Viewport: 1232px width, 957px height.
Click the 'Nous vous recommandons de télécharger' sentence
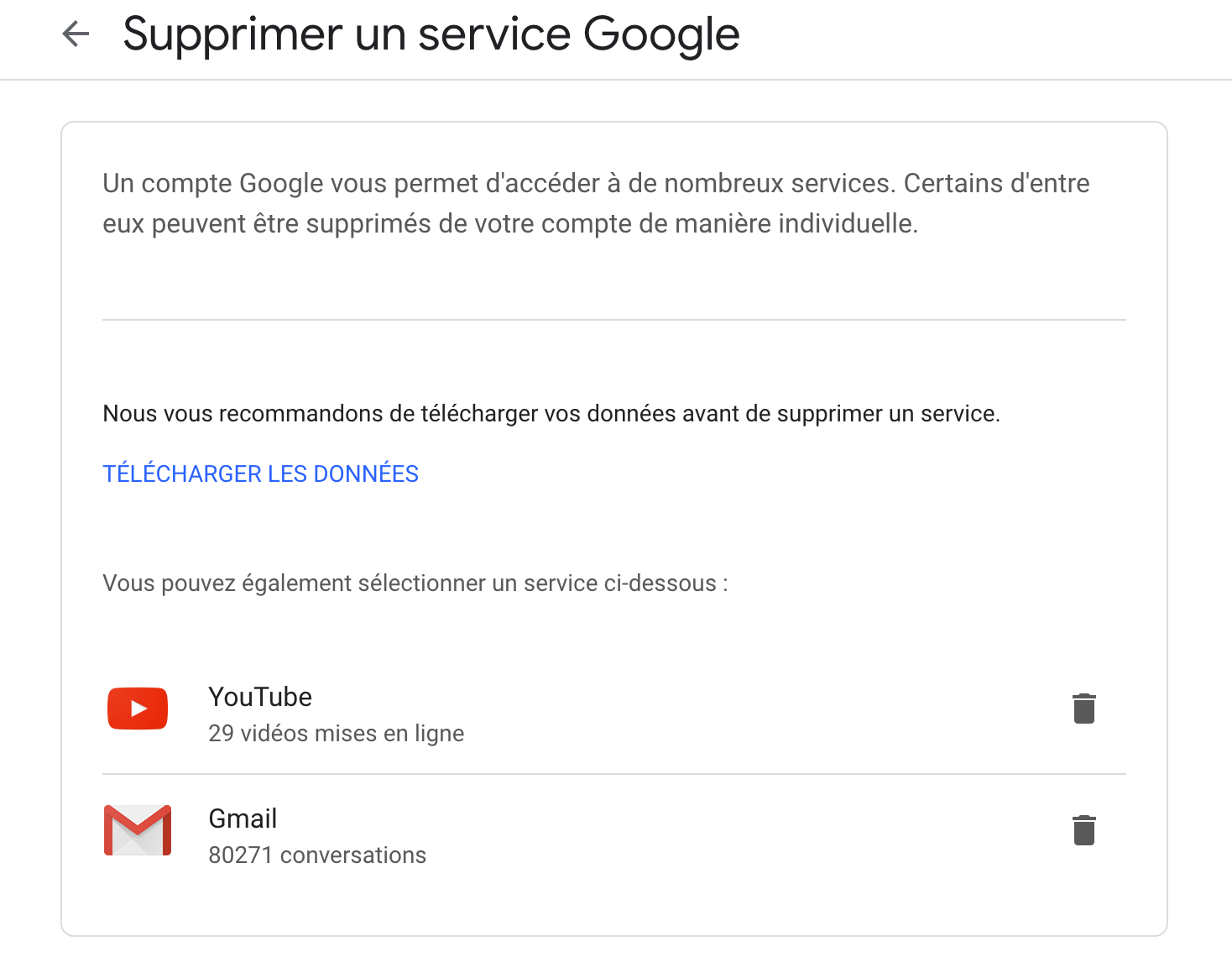[551, 414]
